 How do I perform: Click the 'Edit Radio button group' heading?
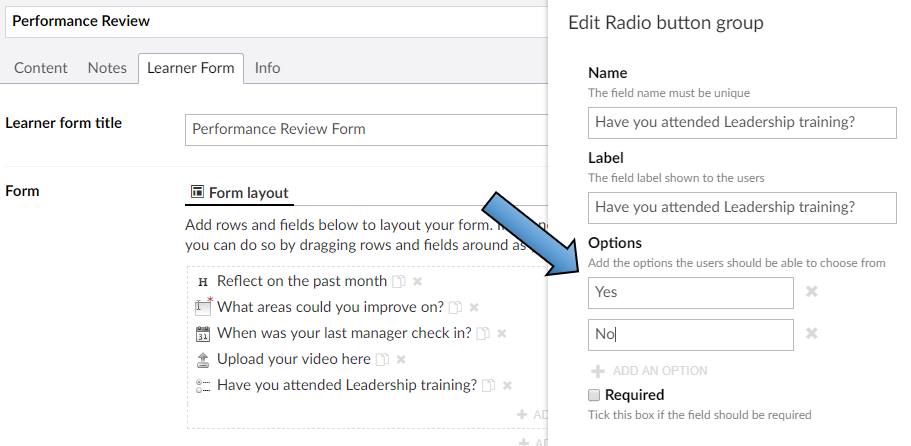click(x=665, y=23)
